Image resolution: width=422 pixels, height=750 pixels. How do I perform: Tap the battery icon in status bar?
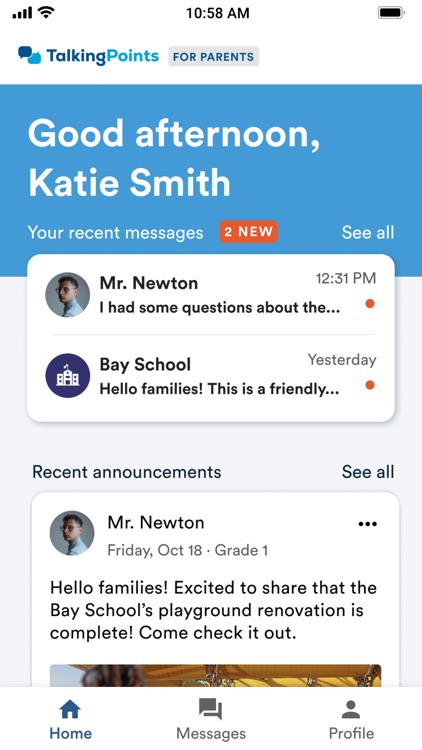392,13
